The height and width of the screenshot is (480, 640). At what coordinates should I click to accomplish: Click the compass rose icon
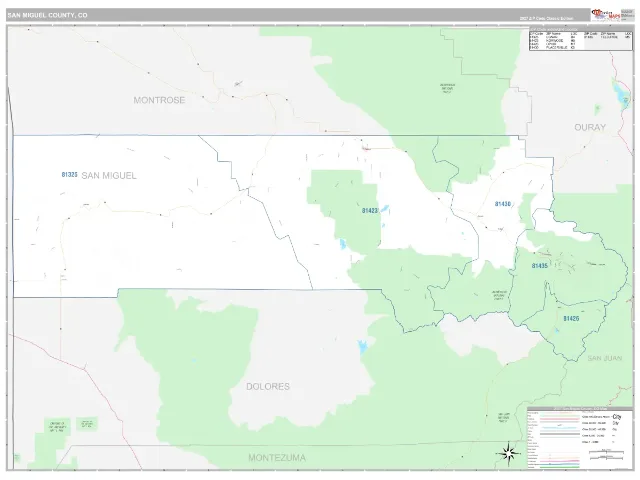coord(508,453)
